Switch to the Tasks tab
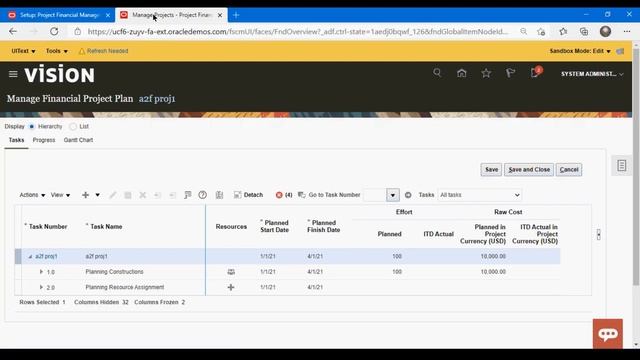This screenshot has height=360, width=640. click(x=16, y=140)
